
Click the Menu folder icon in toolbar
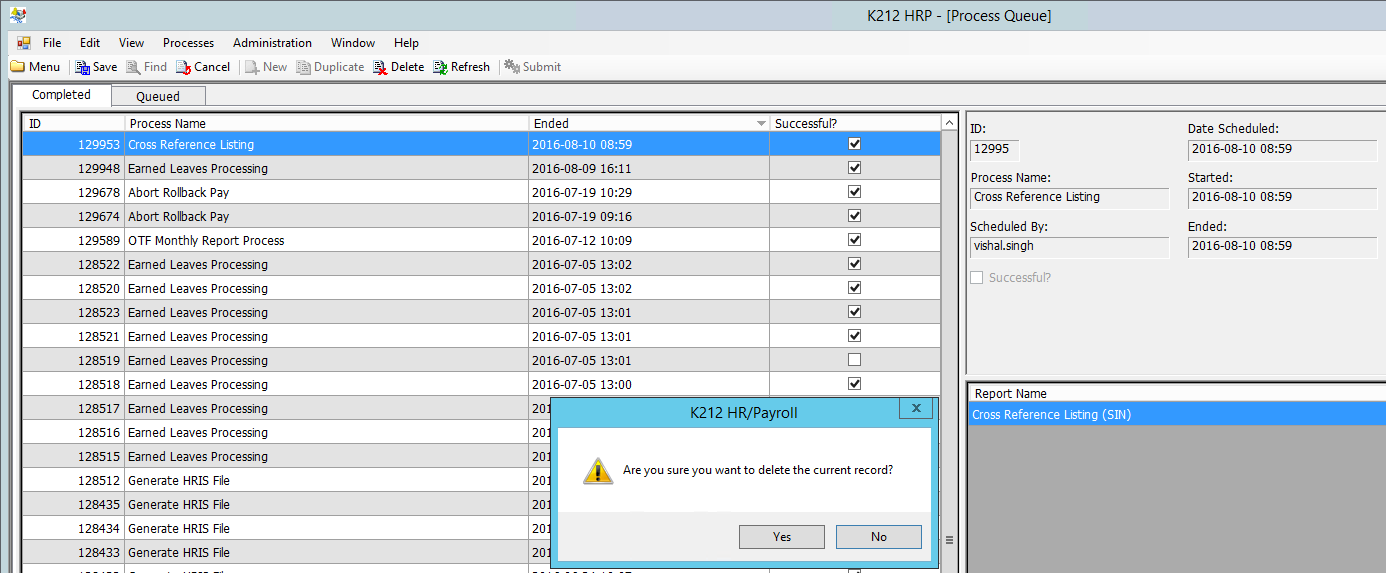point(17,67)
